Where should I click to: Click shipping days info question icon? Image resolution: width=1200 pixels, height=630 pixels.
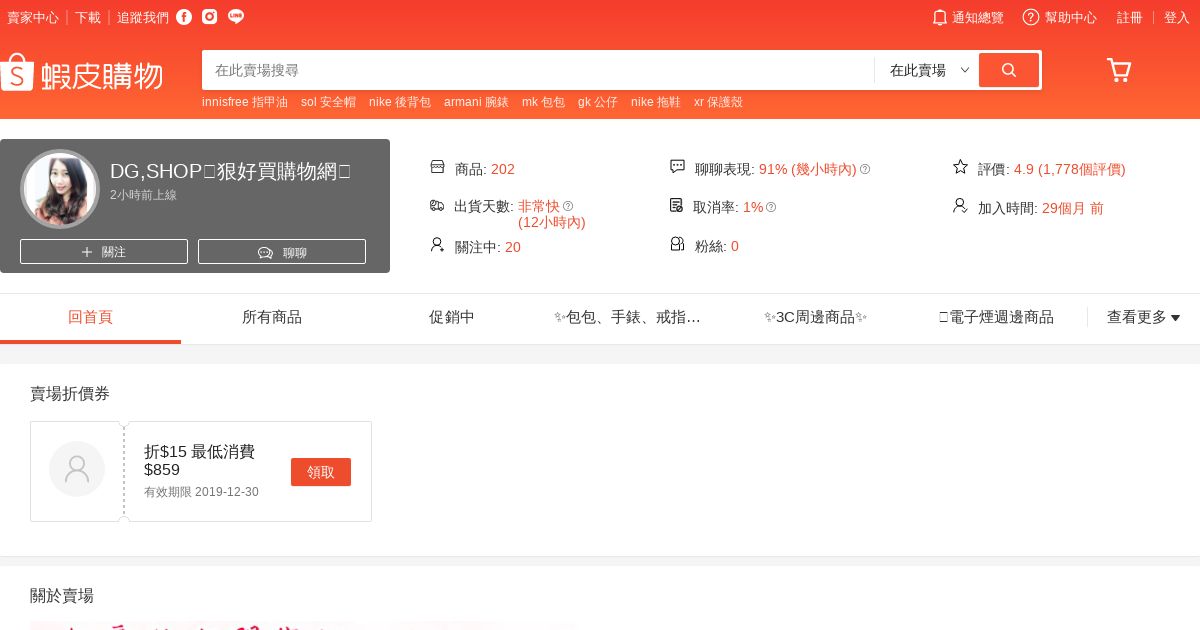(568, 206)
